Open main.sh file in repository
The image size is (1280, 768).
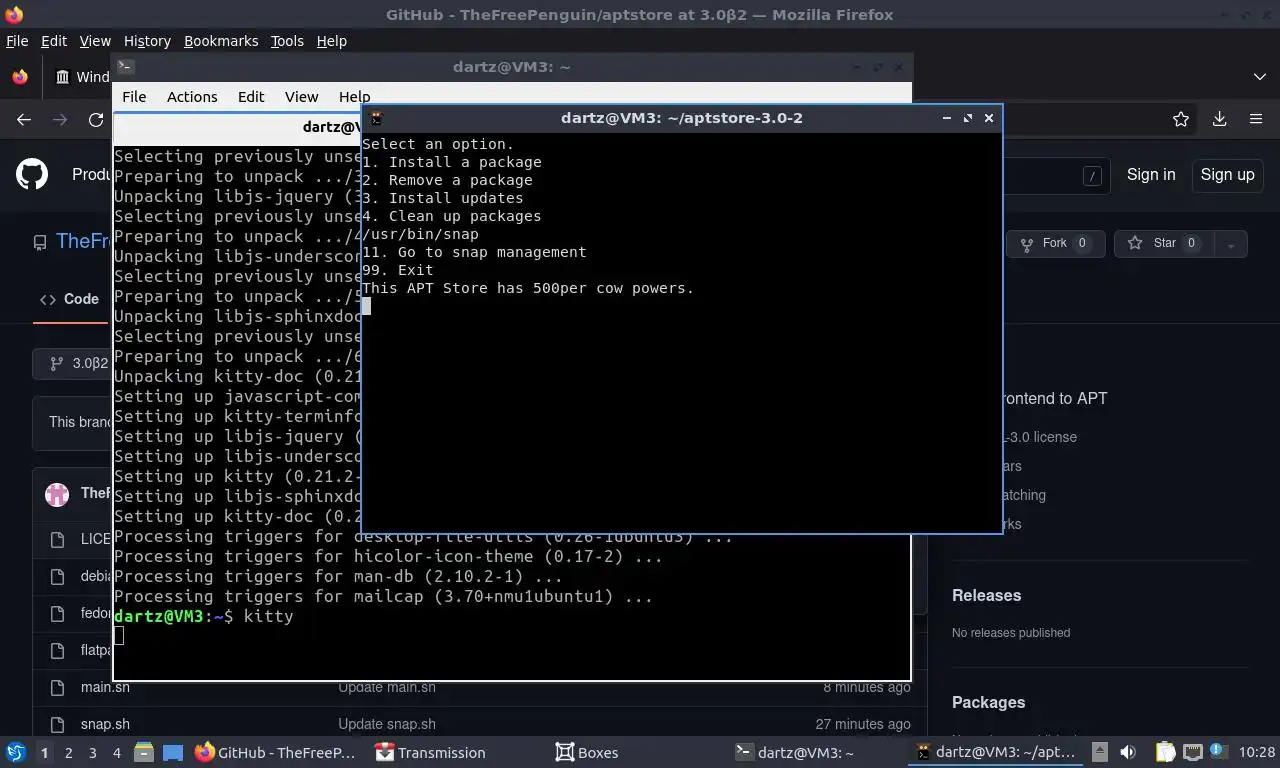click(x=105, y=687)
